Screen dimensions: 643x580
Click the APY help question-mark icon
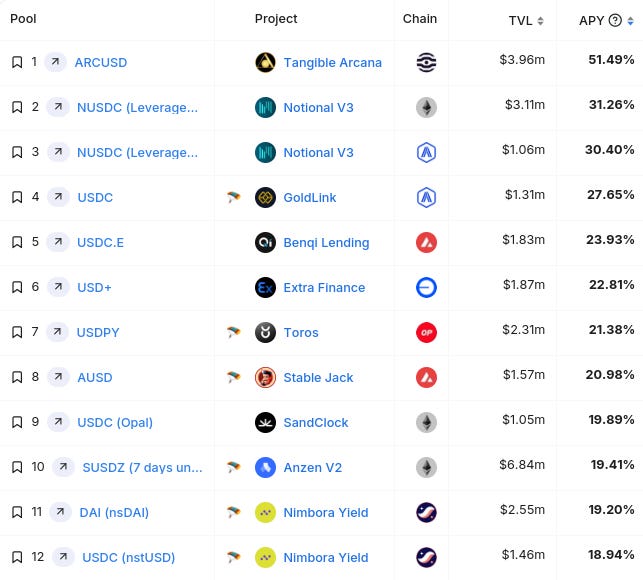click(x=615, y=20)
